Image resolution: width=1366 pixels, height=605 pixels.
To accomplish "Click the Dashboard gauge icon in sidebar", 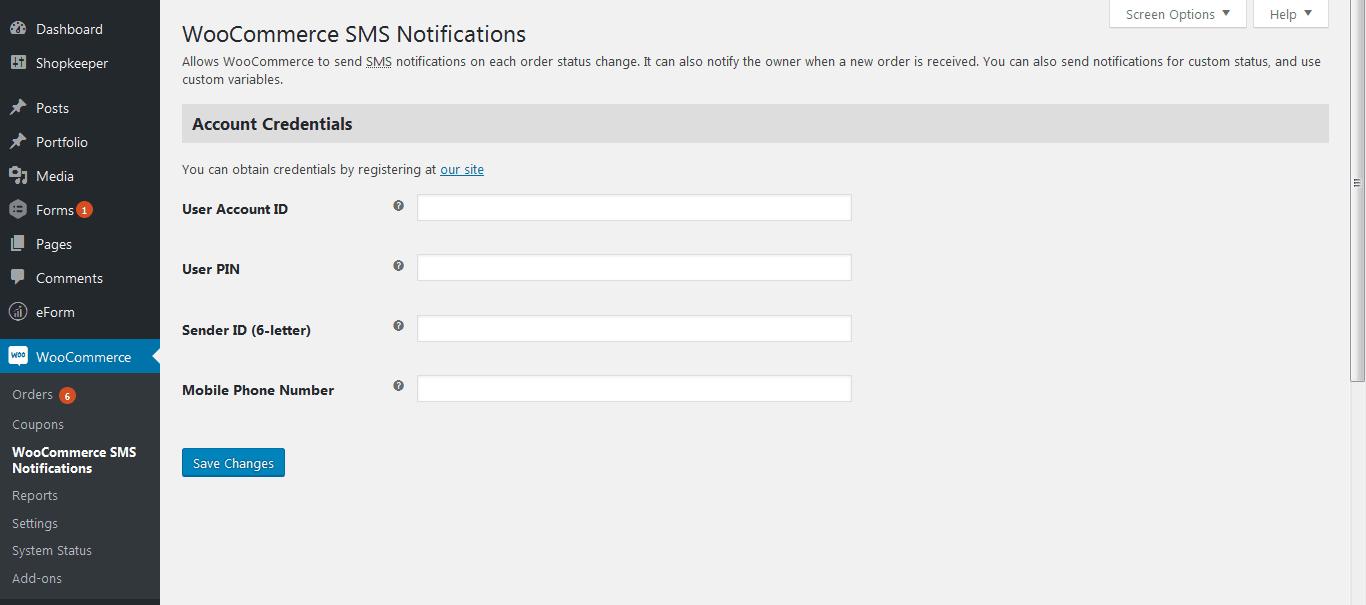I will point(18,29).
